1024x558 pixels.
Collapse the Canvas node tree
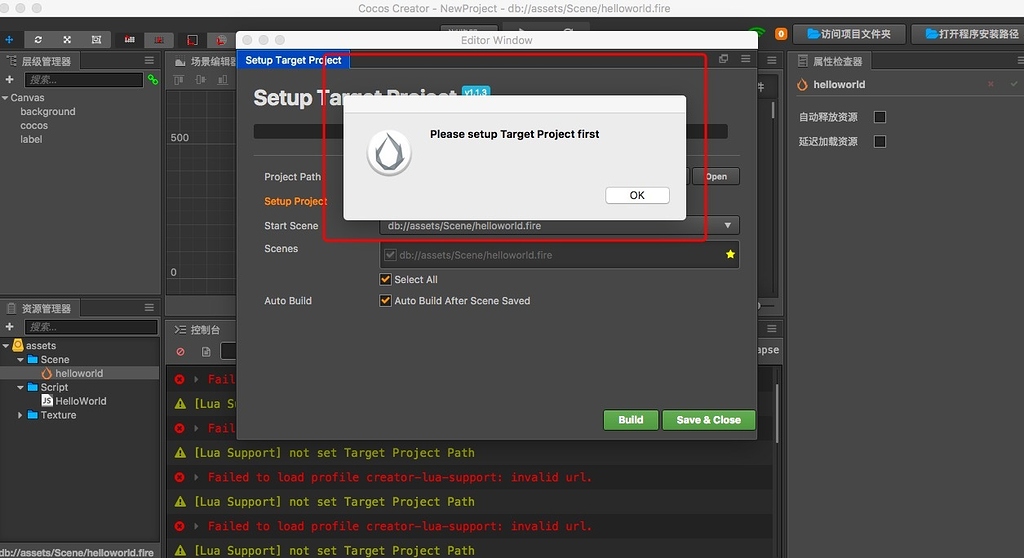pos(5,97)
